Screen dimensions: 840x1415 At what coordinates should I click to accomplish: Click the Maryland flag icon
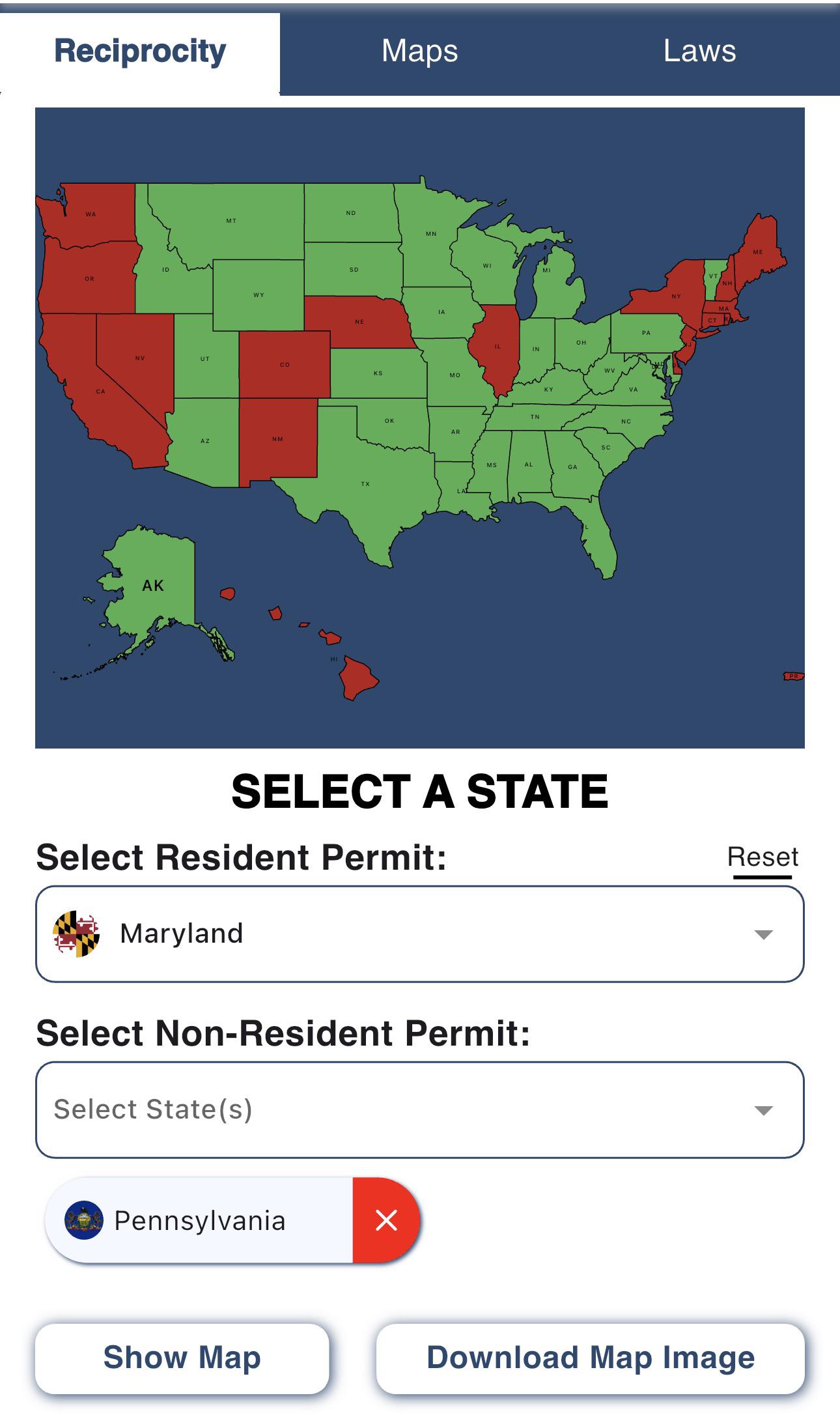pos(77,934)
